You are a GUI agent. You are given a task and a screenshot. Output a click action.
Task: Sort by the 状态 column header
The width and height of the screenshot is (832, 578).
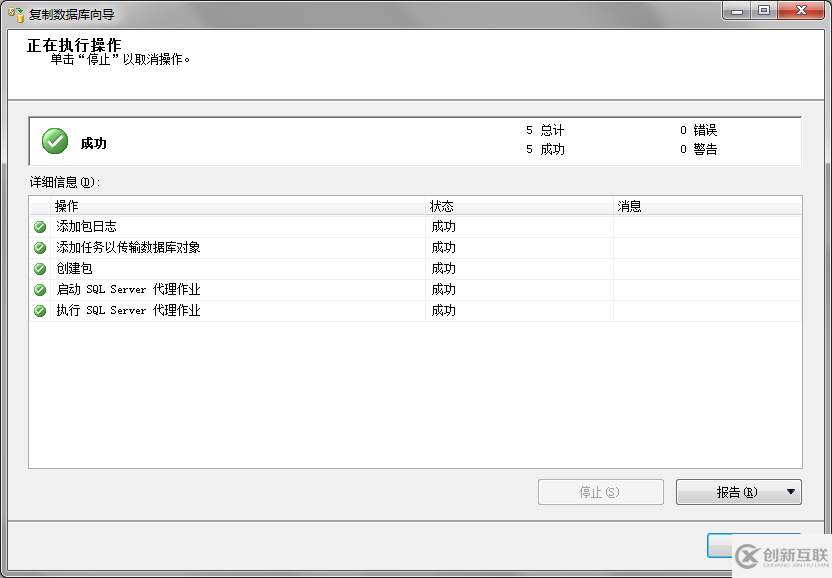tap(519, 206)
